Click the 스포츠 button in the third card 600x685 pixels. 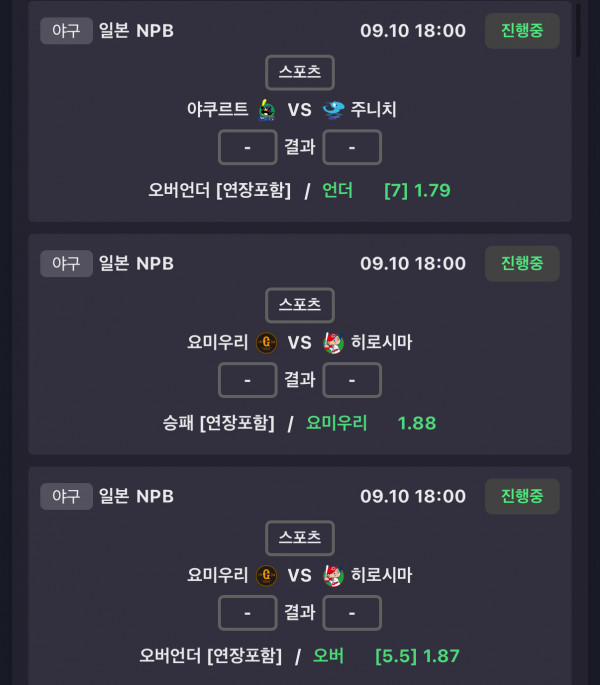300,538
